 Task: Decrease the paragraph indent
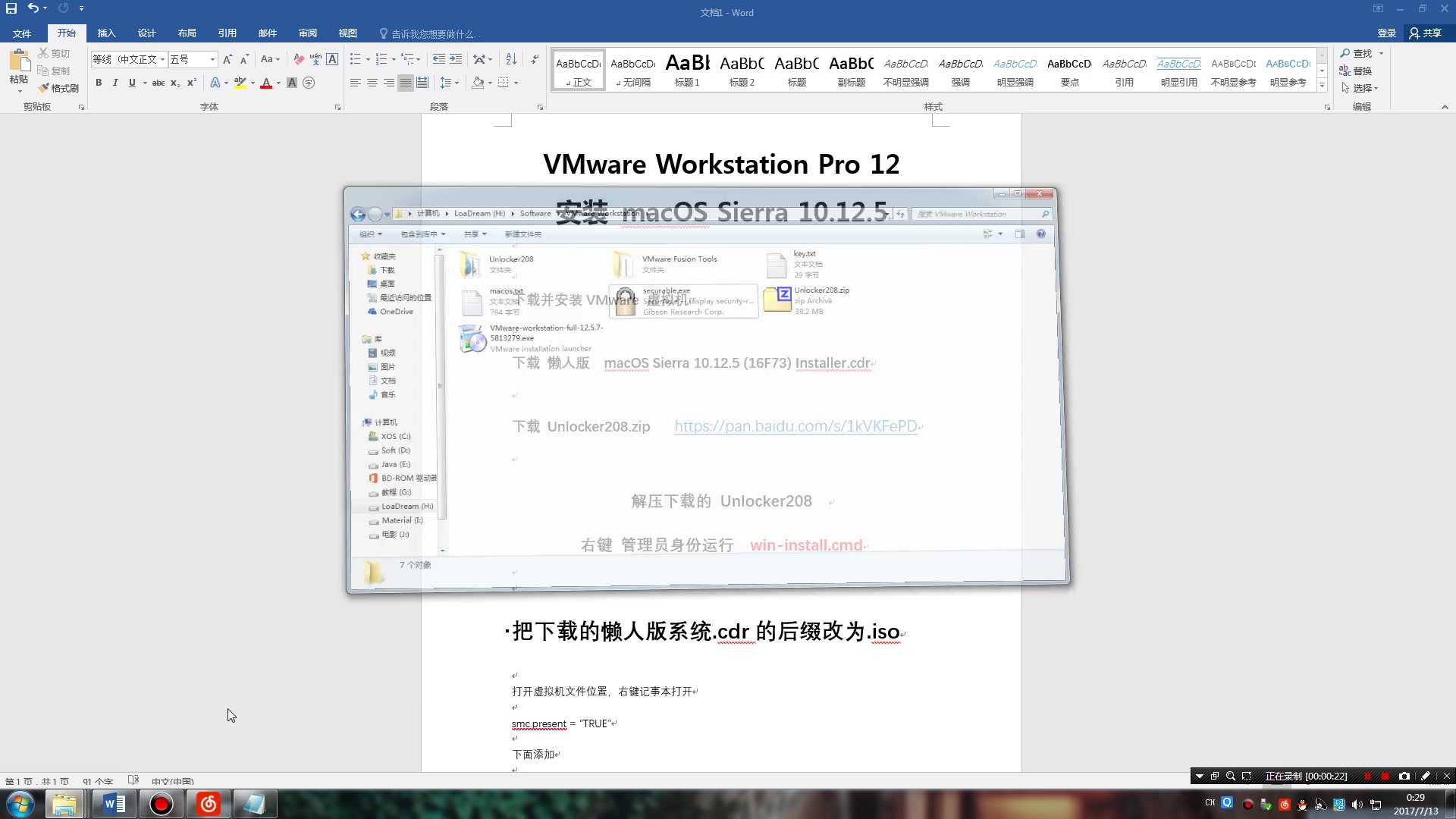pos(439,59)
